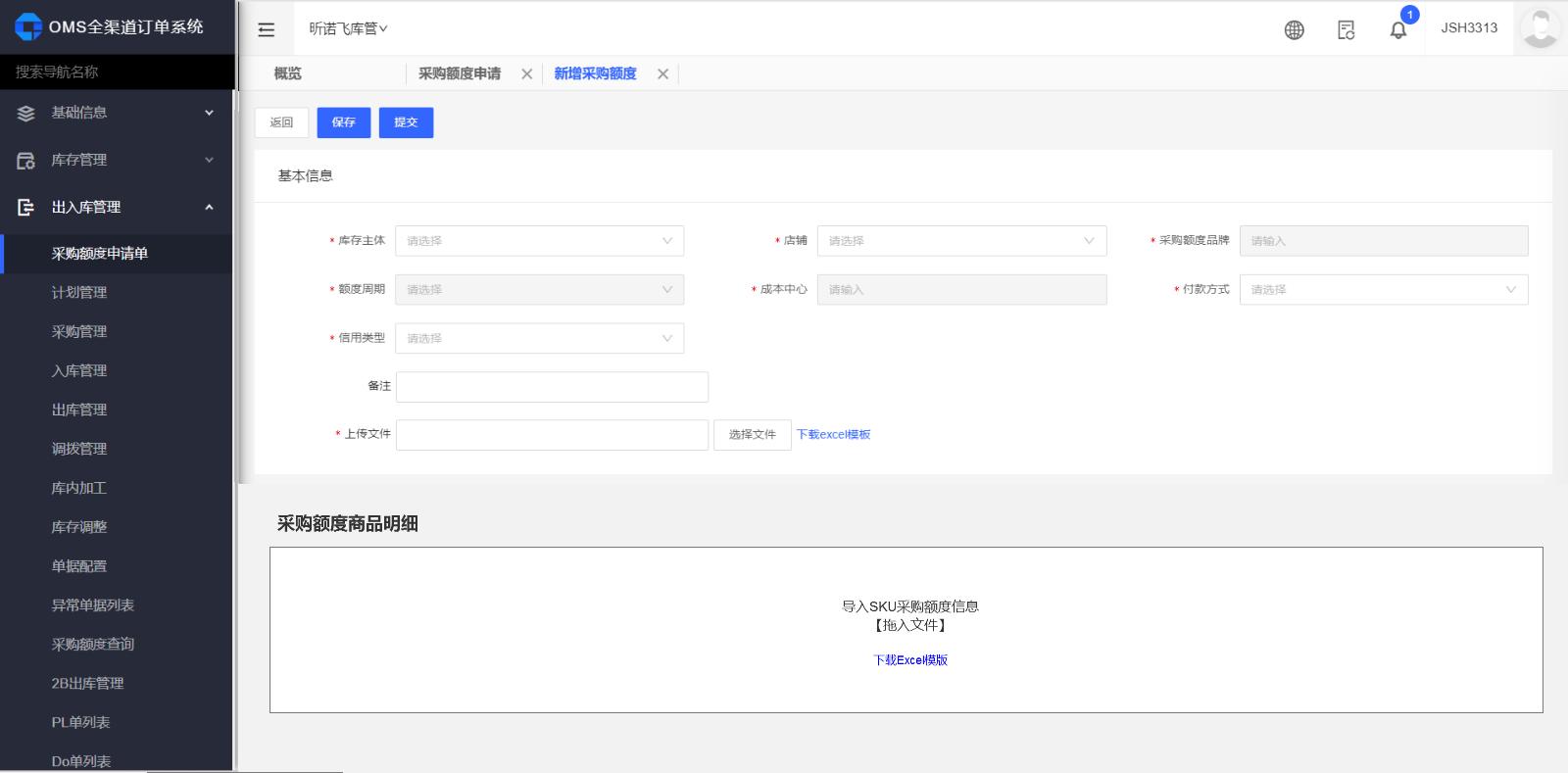Click the 保存 button

(x=344, y=122)
